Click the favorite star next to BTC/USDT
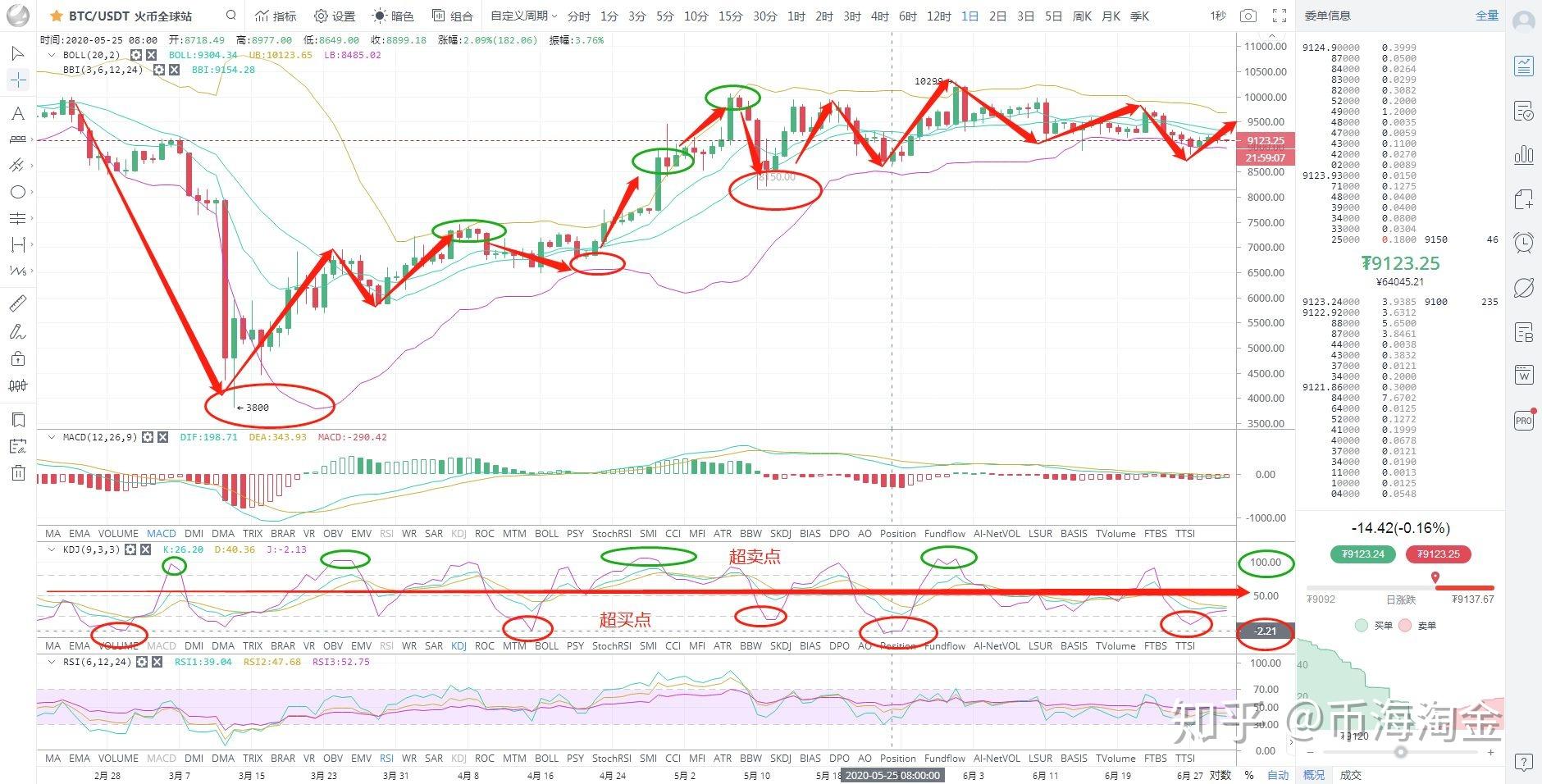The width and height of the screenshot is (1542, 784). pos(57,16)
